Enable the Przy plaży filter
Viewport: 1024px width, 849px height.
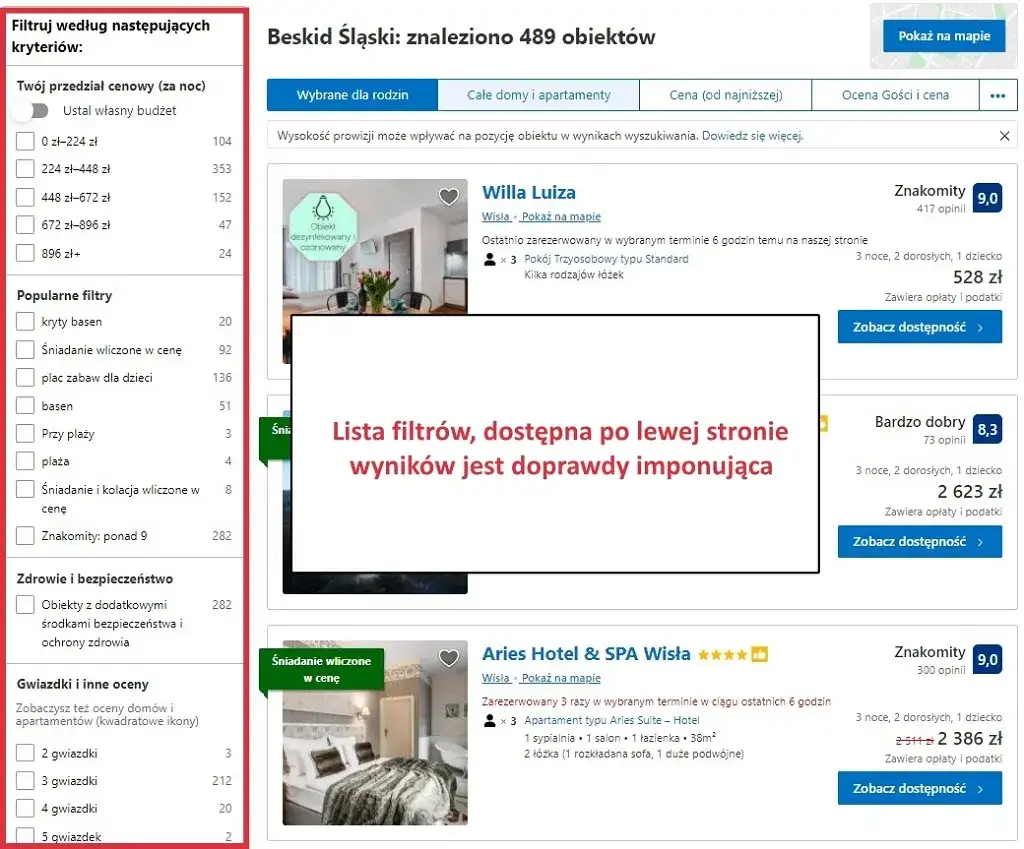pos(27,434)
